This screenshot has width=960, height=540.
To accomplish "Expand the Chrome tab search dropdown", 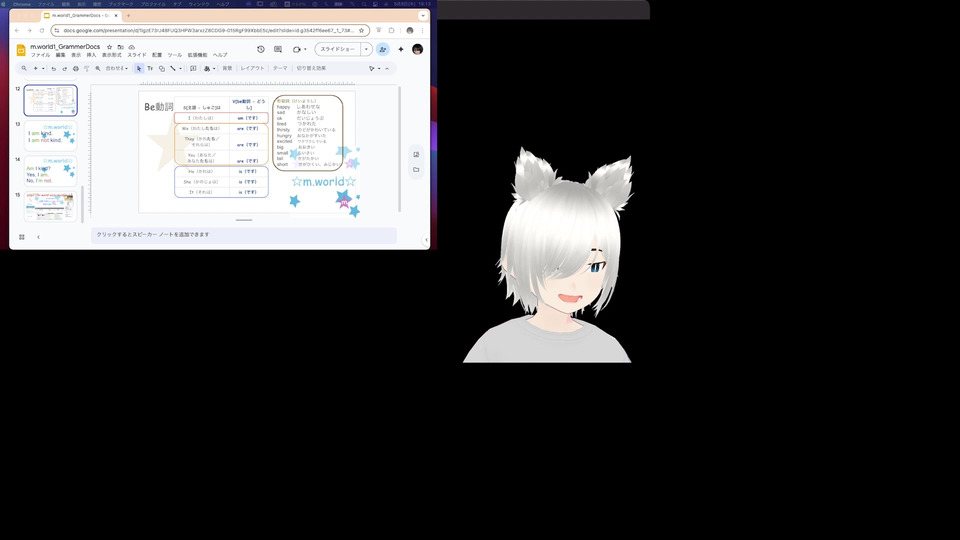I will coord(422,16).
